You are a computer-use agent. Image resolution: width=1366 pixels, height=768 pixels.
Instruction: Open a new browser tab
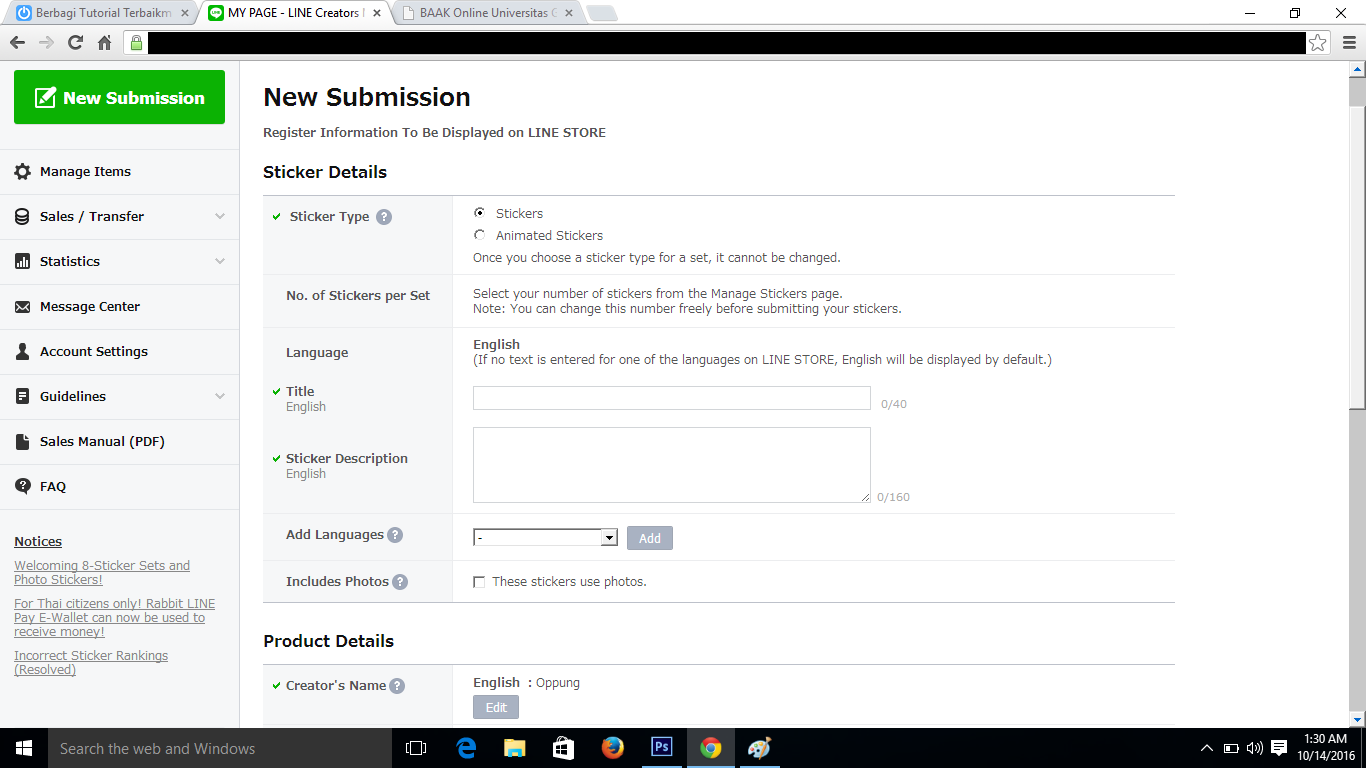point(602,14)
